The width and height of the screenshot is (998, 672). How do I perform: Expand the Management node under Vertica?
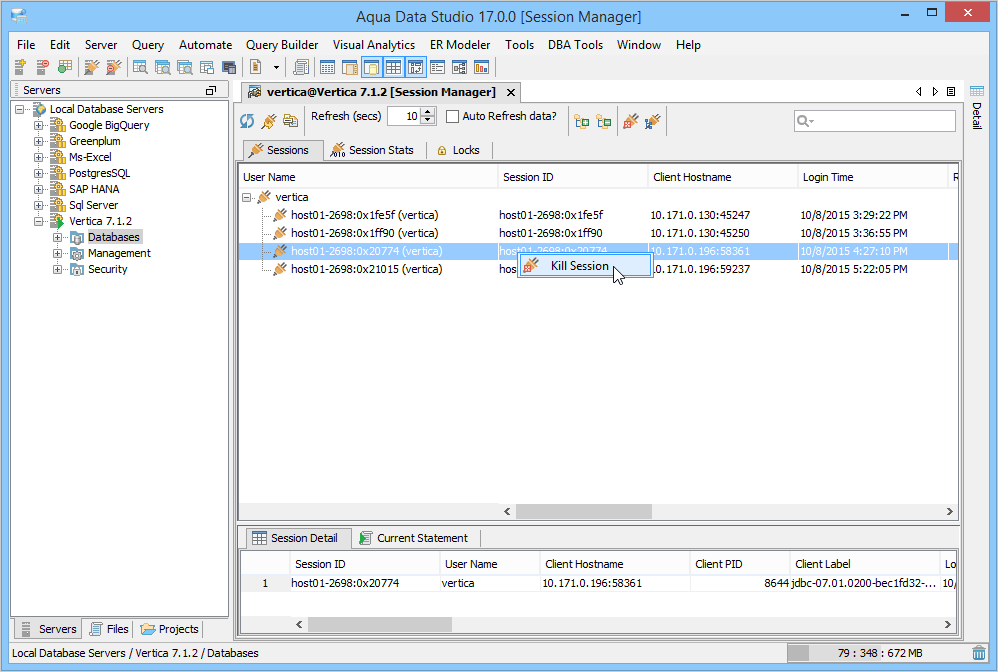point(57,253)
